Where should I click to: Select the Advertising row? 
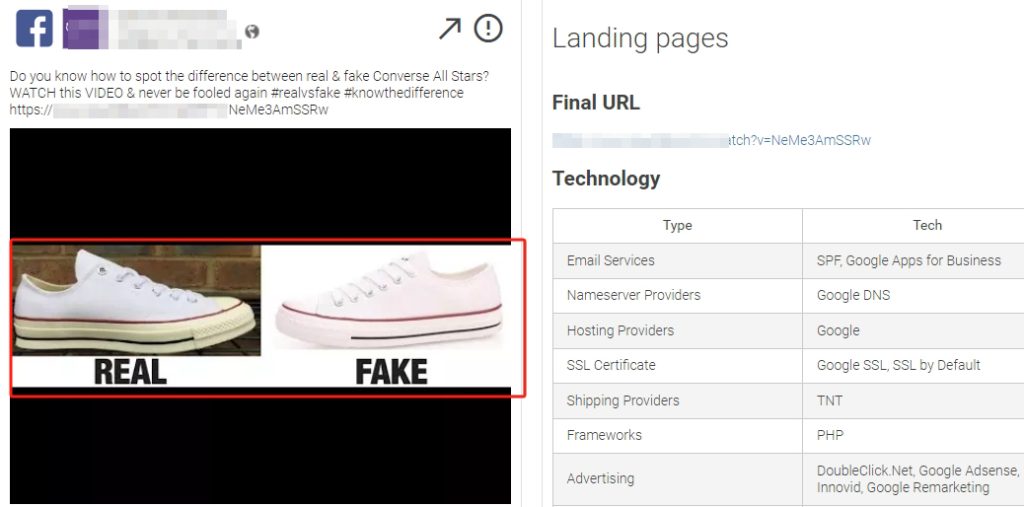pyautogui.click(x=600, y=478)
